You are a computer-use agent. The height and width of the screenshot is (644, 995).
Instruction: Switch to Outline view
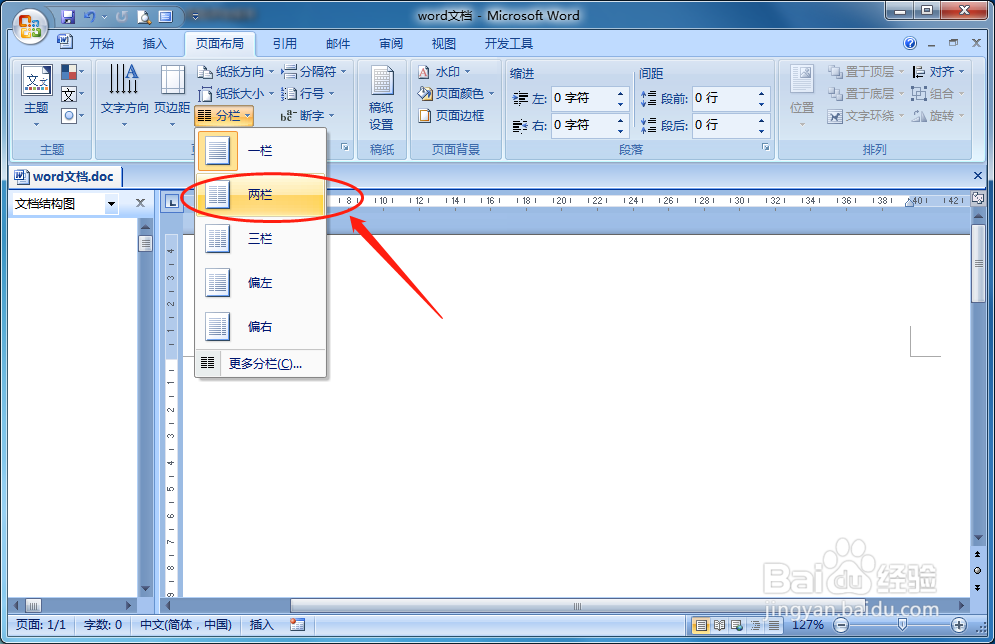point(755,626)
